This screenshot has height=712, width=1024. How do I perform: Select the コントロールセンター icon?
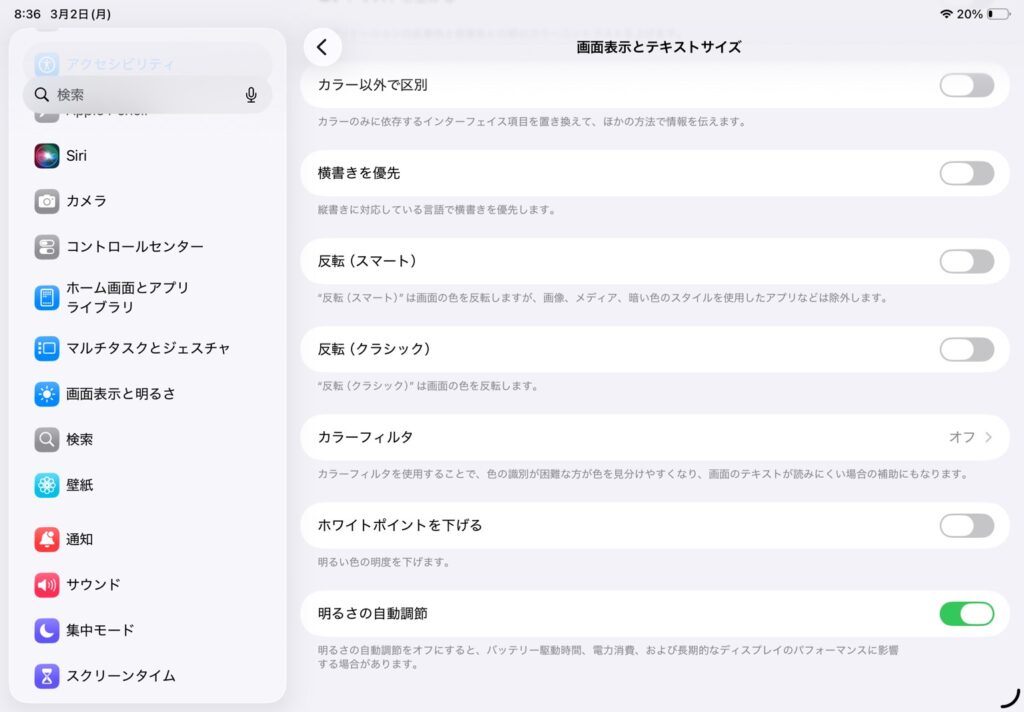47,247
